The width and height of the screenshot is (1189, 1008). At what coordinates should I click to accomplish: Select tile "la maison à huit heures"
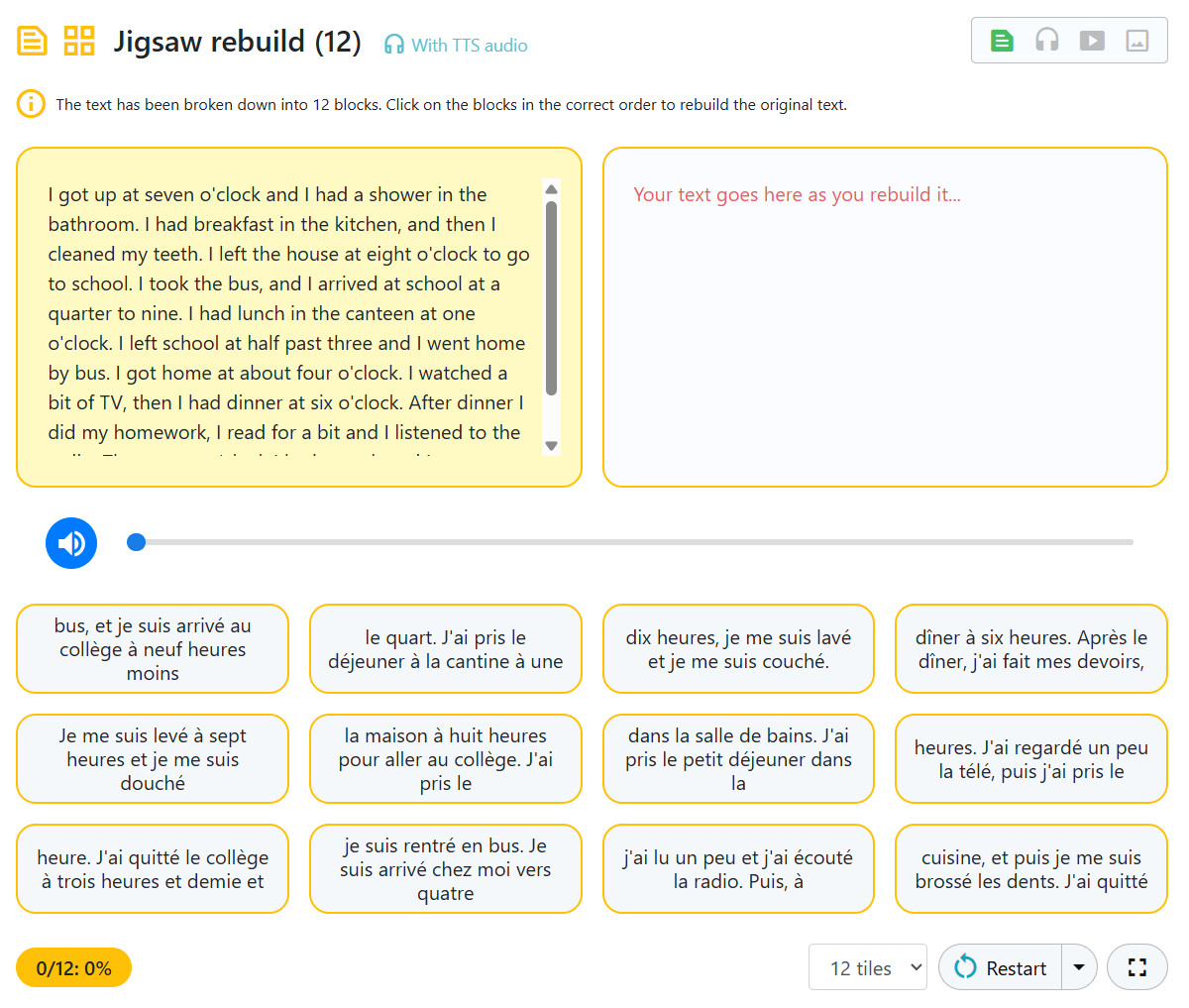[x=446, y=759]
